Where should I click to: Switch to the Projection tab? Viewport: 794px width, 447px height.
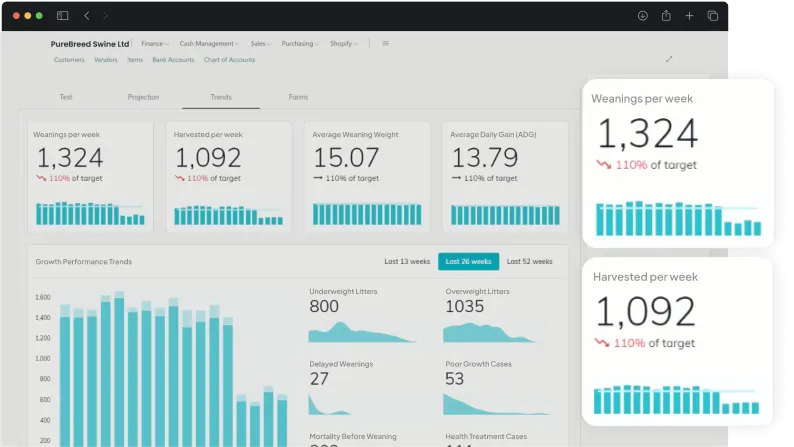pyautogui.click(x=143, y=97)
